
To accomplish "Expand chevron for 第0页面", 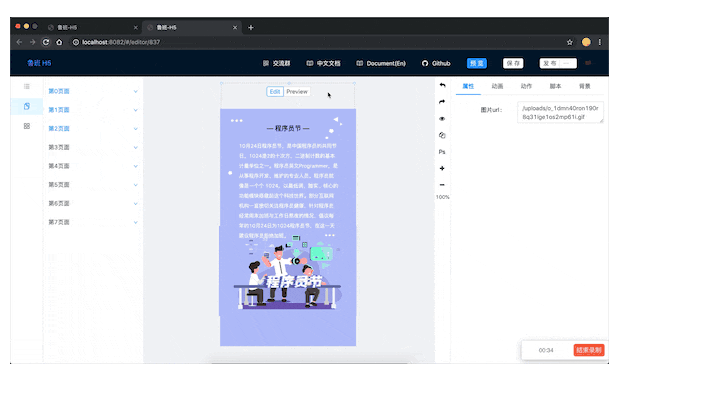I will tap(136, 91).
